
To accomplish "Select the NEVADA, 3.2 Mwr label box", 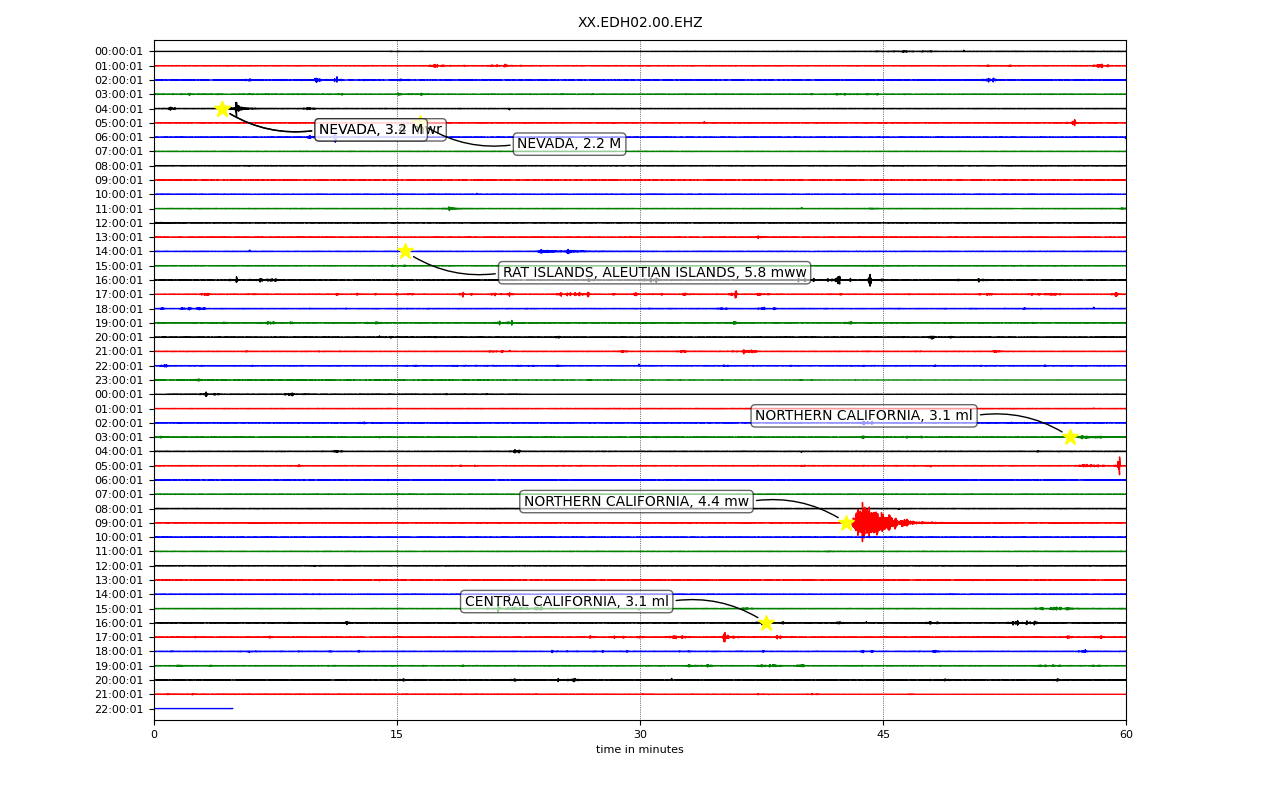I will click(x=380, y=130).
